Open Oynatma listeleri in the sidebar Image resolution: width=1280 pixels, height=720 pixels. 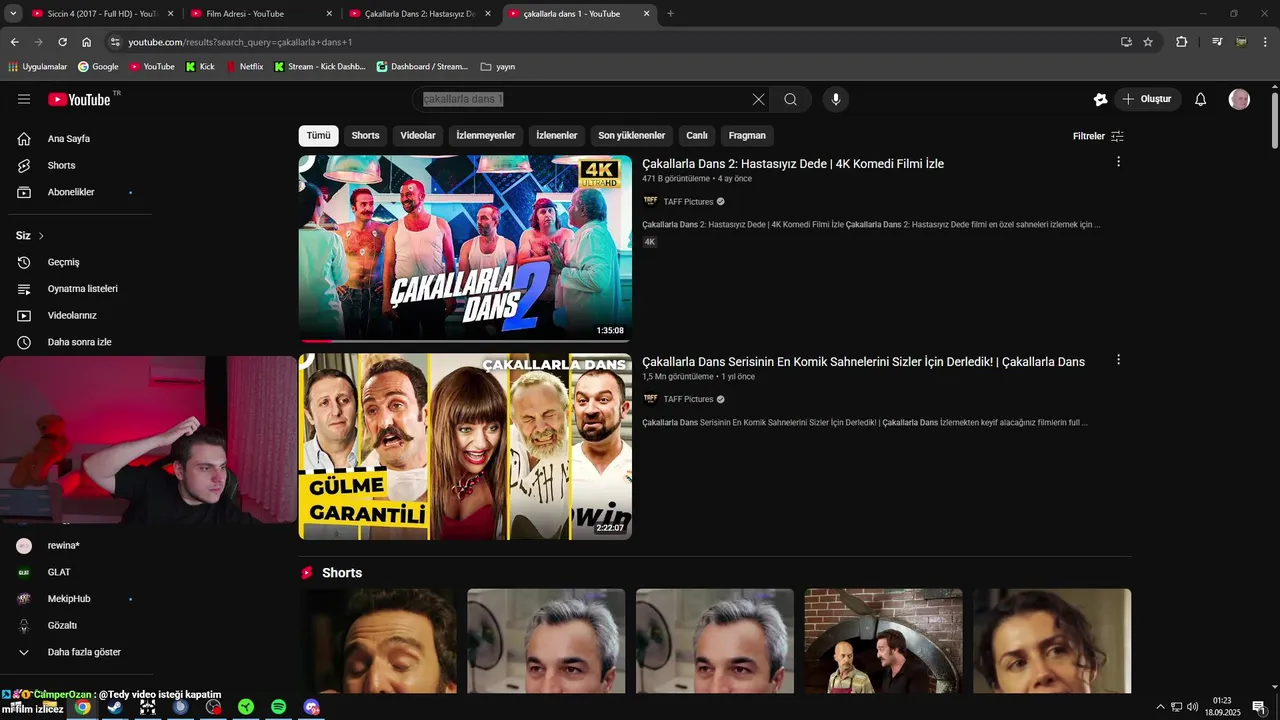coord(80,289)
